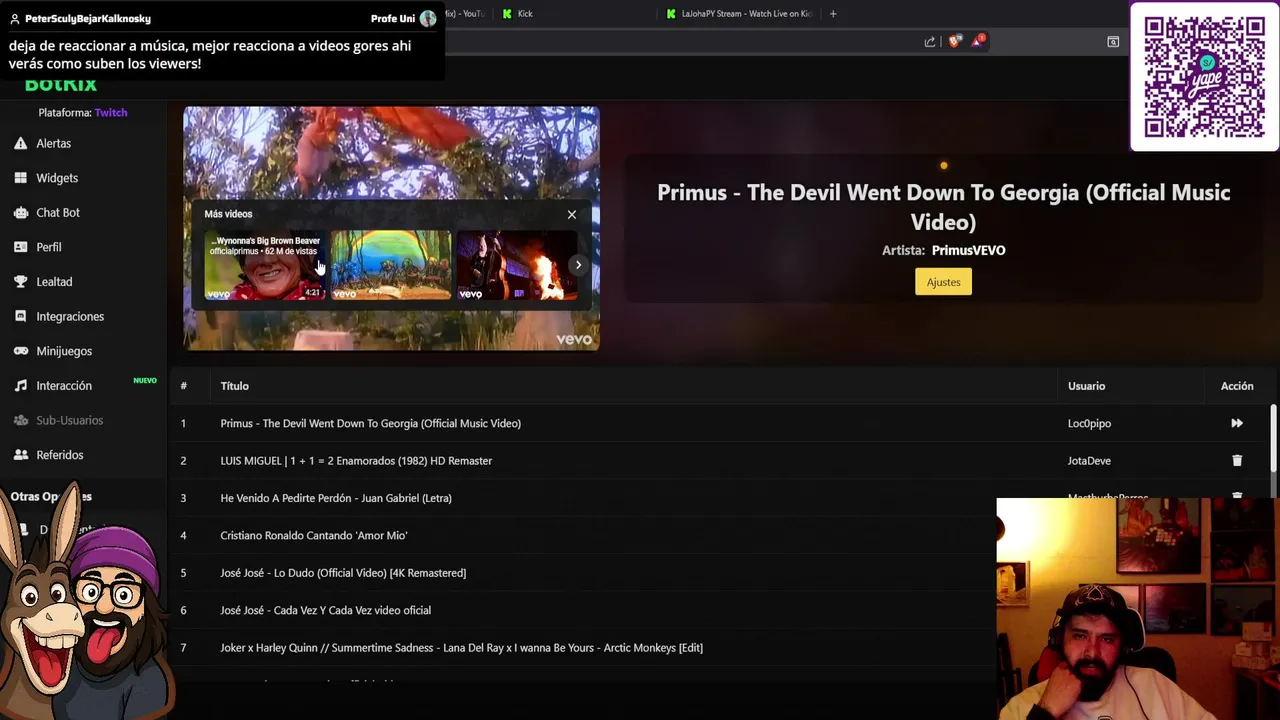The image size is (1280, 720).
Task: Open the Integraciones page
Action: (70, 316)
